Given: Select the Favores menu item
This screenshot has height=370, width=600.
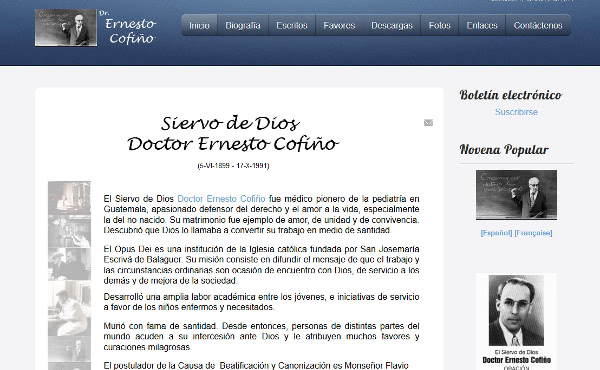Looking at the screenshot, I should (x=339, y=25).
